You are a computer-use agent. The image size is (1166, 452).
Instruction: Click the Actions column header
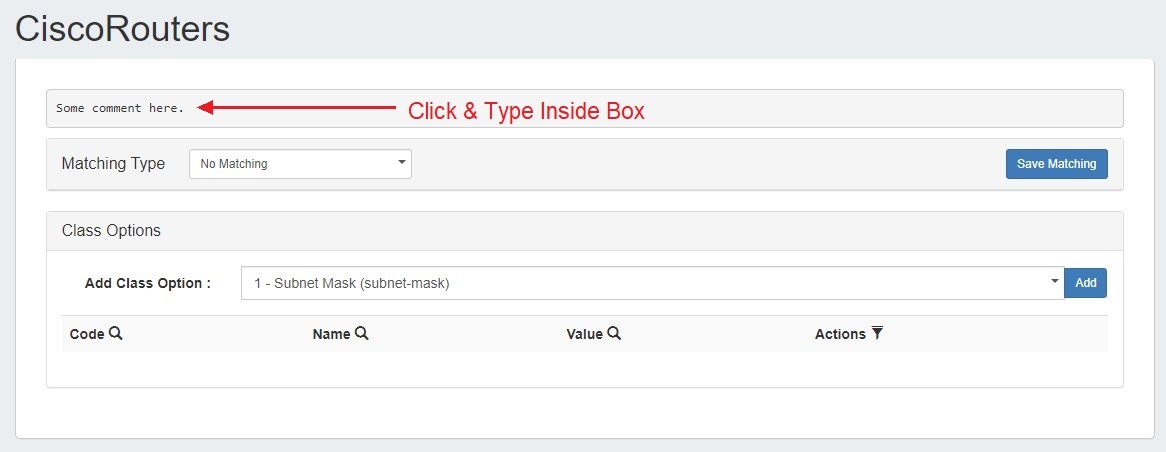click(x=840, y=334)
